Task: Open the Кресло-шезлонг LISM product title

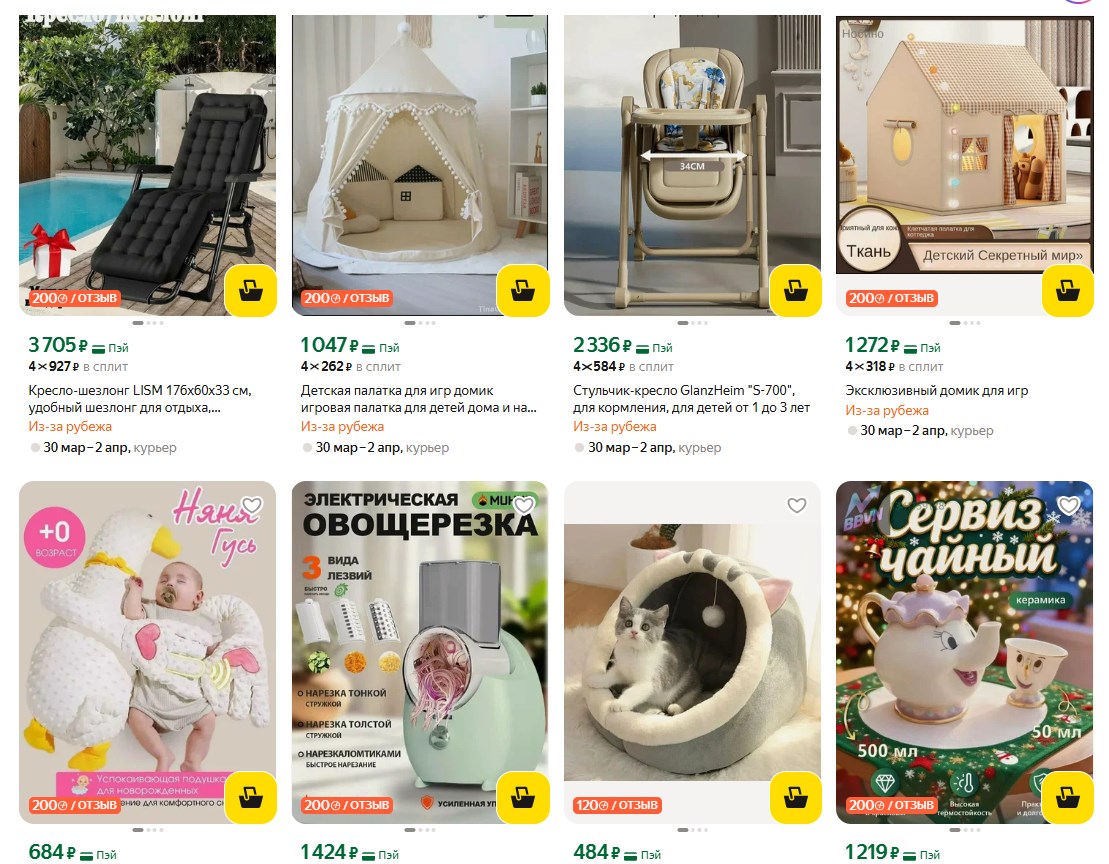Action: coord(140,399)
